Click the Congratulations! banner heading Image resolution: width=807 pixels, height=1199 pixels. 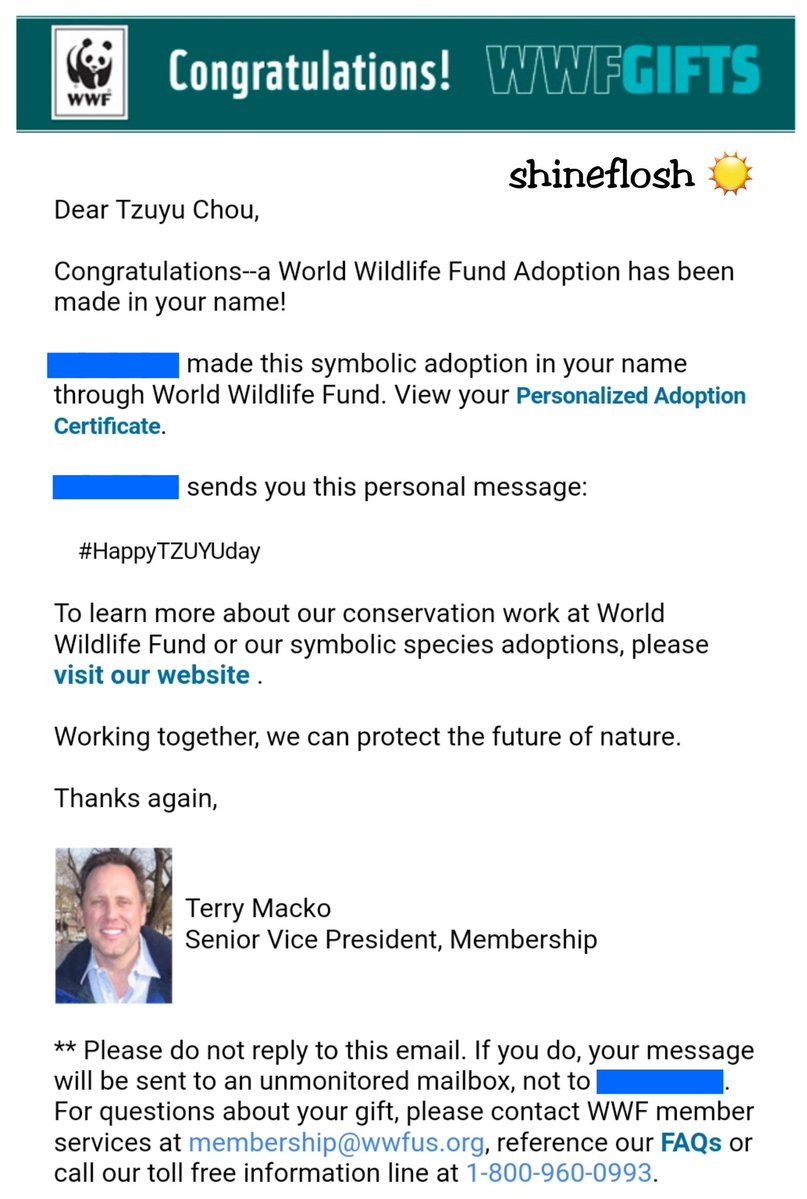click(309, 72)
